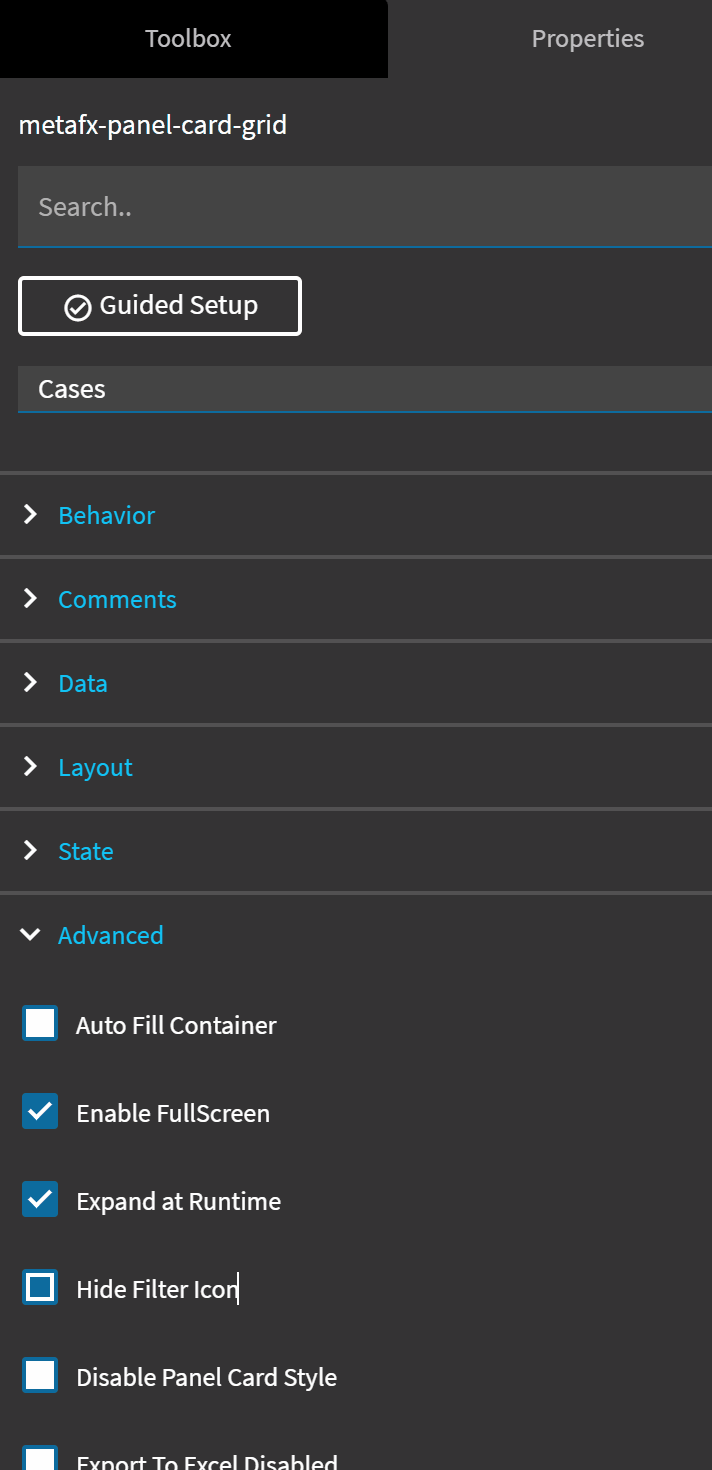Click the checkmark icon inside Guided Setup
Screen dimensions: 712x1470
78,306
